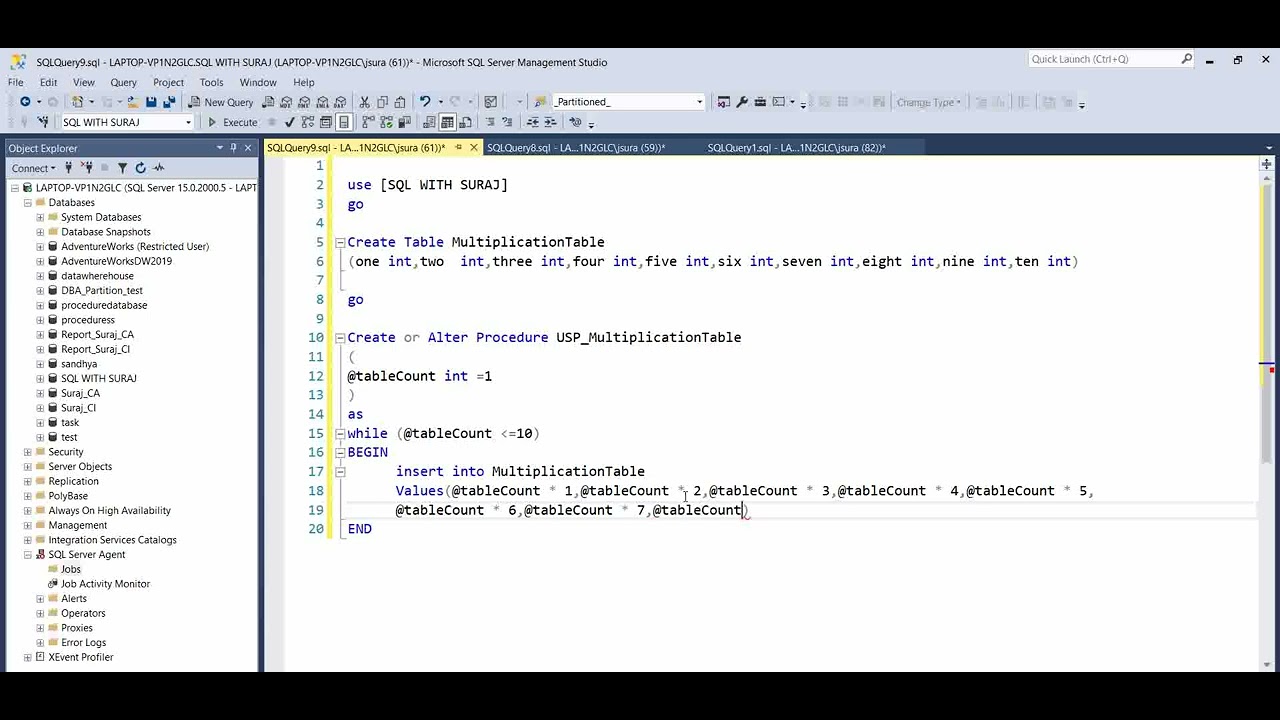Image resolution: width=1280 pixels, height=720 pixels.
Task: Click Refresh icon in Object Explorer
Action: click(x=140, y=168)
